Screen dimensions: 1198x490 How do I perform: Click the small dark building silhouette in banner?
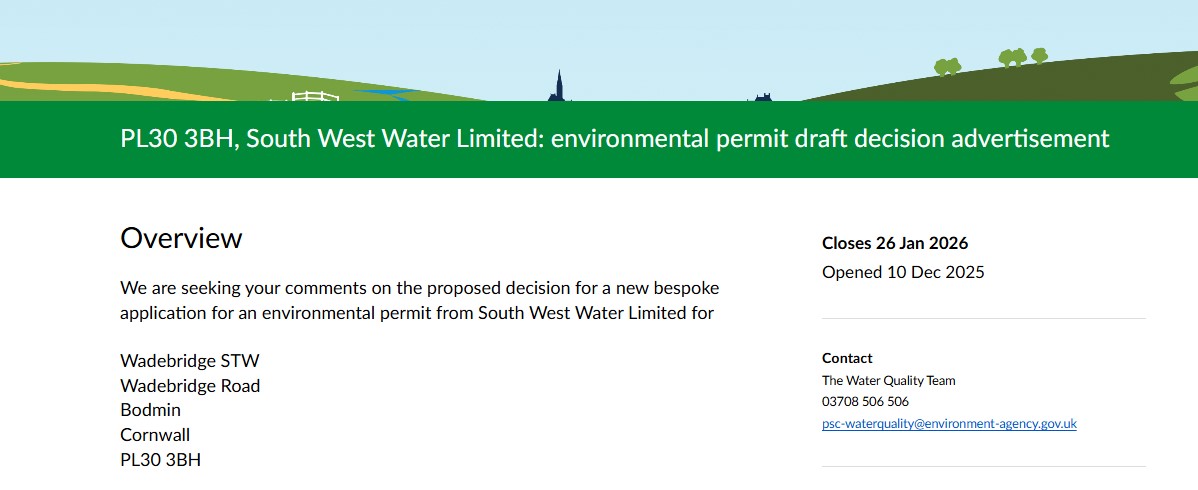click(762, 97)
